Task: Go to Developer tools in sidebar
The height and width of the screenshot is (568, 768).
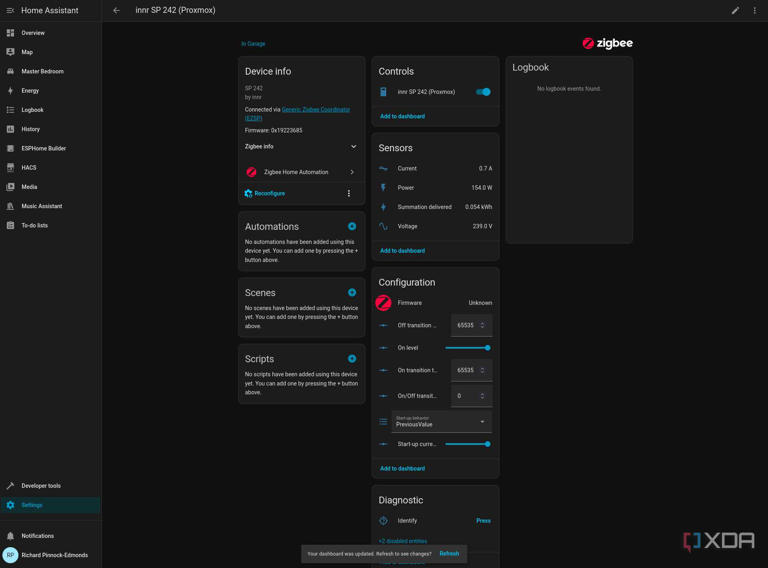Action: (41, 486)
